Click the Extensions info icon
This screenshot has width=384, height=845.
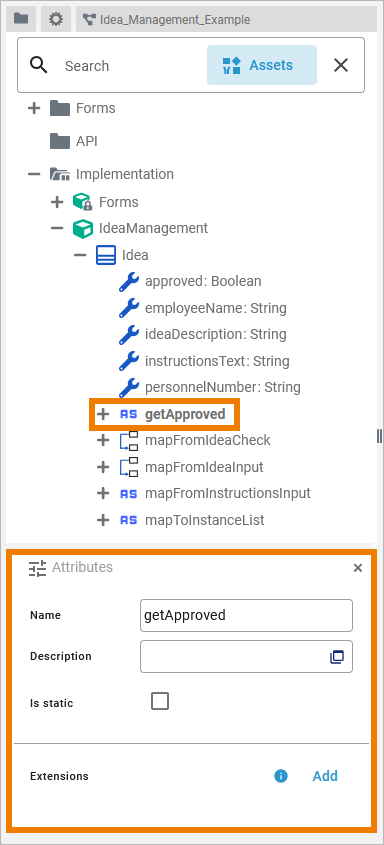pyautogui.click(x=281, y=776)
